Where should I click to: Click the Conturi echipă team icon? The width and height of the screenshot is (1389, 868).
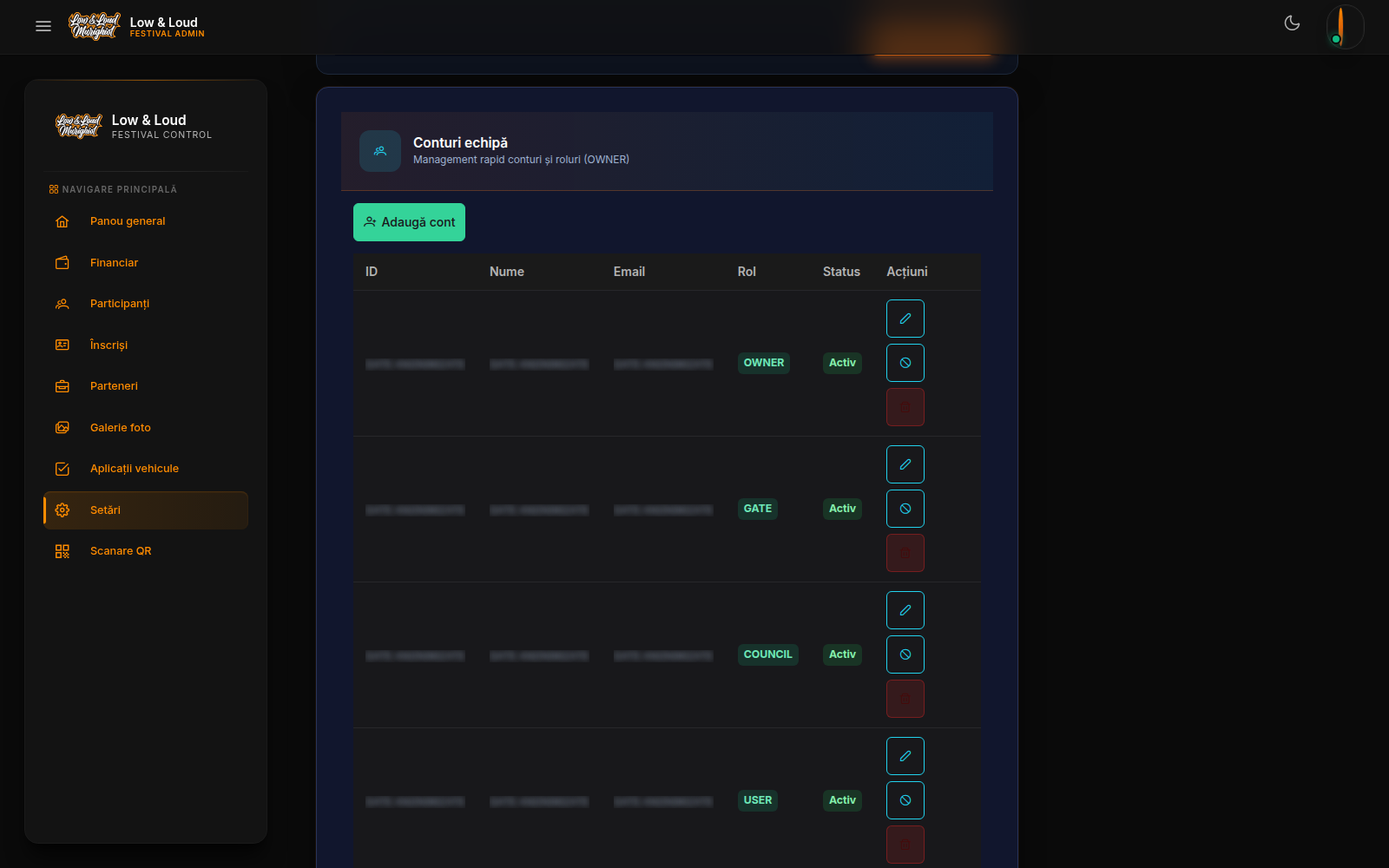[x=380, y=151]
